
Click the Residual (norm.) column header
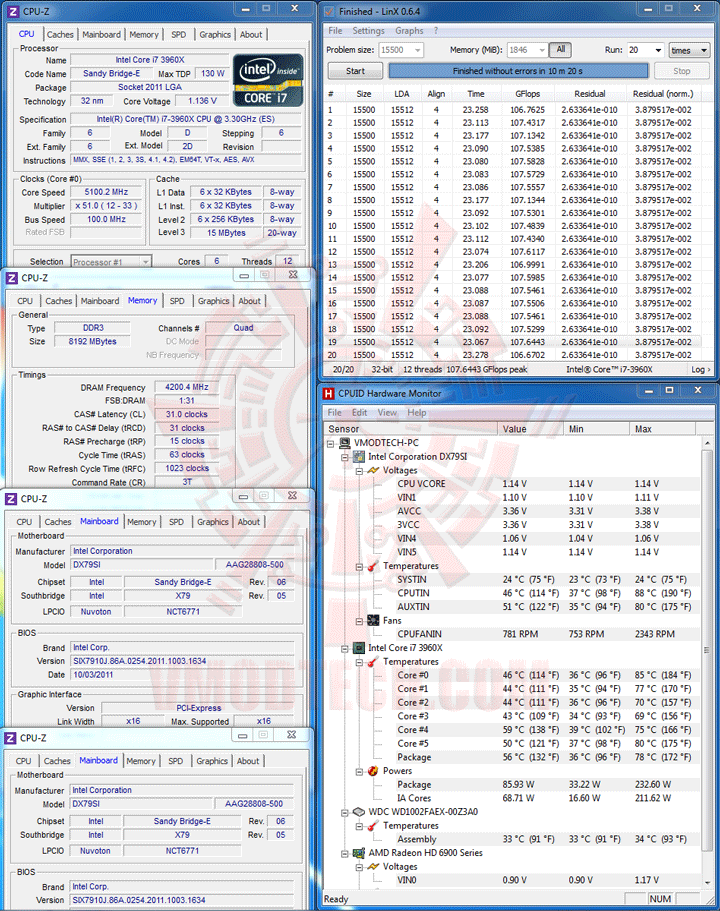tap(663, 94)
